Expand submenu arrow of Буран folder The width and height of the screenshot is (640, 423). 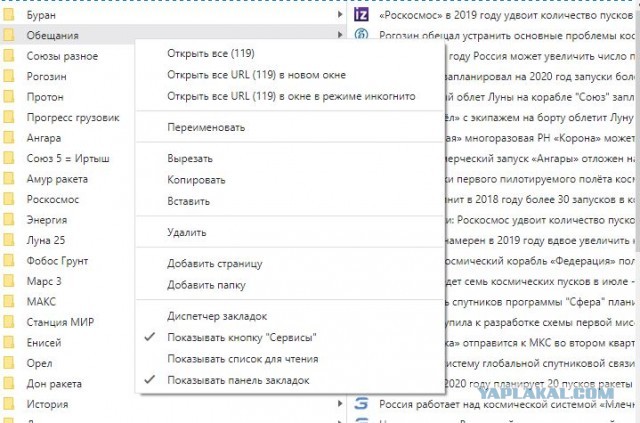click(340, 15)
